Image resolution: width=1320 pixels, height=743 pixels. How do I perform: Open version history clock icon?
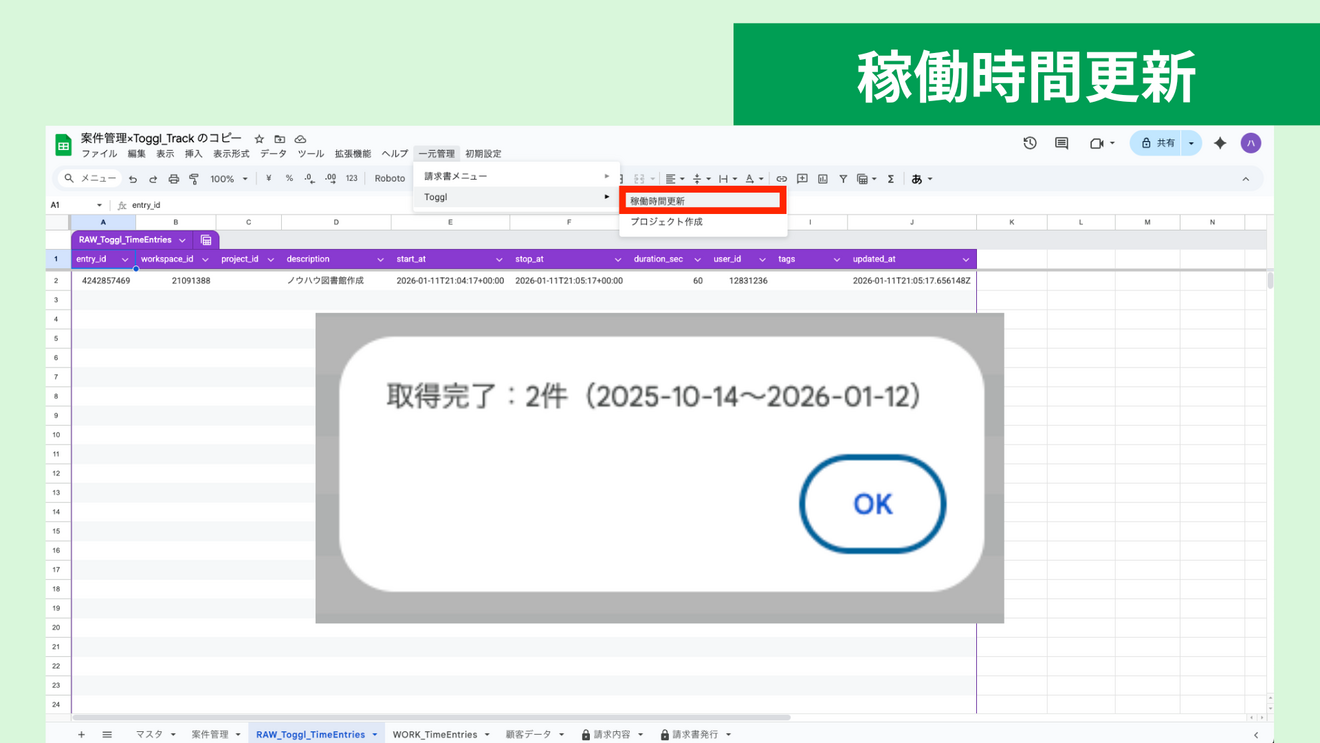coord(1030,143)
